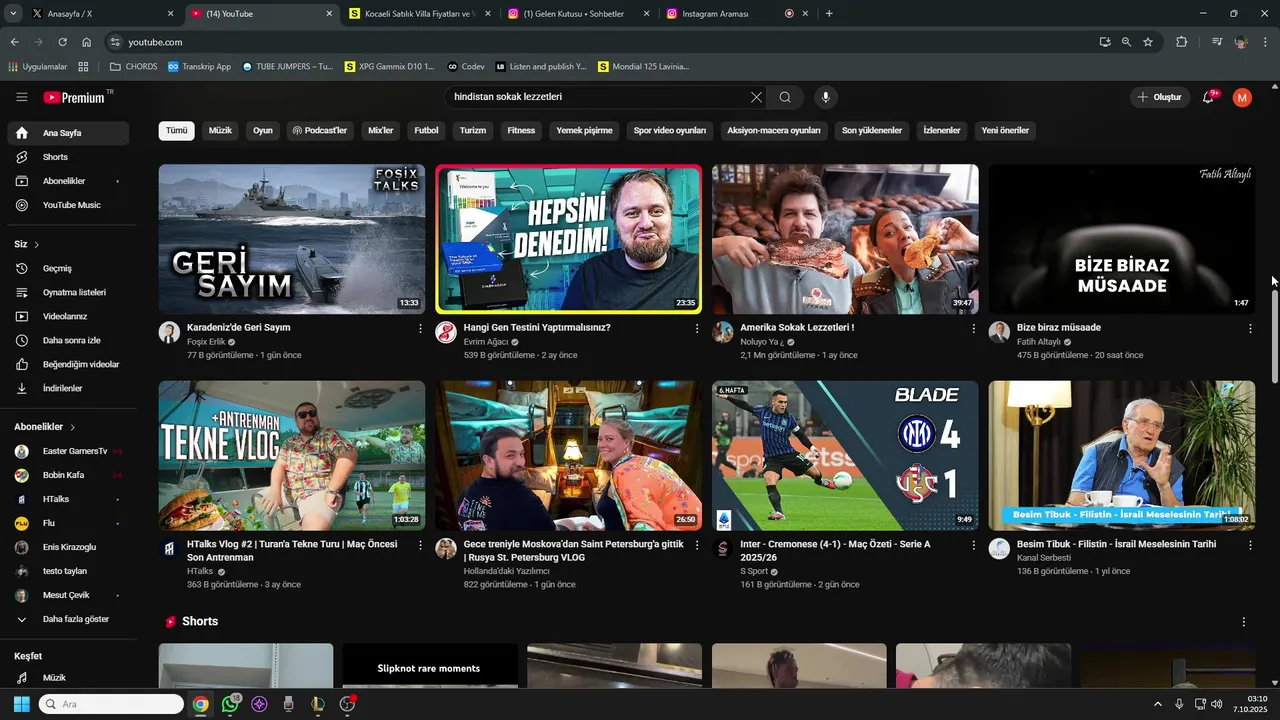Open options menu for Shorts section
Image resolution: width=1280 pixels, height=720 pixels.
pyautogui.click(x=1244, y=622)
